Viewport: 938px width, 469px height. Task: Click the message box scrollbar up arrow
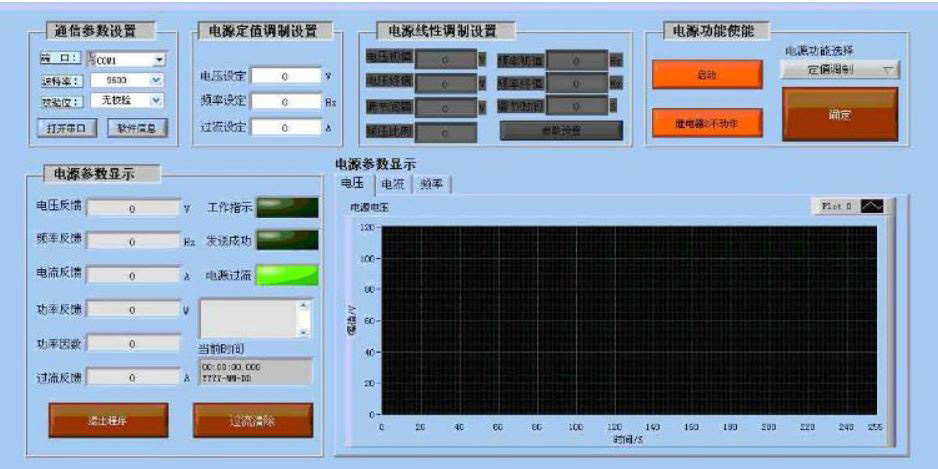305,307
